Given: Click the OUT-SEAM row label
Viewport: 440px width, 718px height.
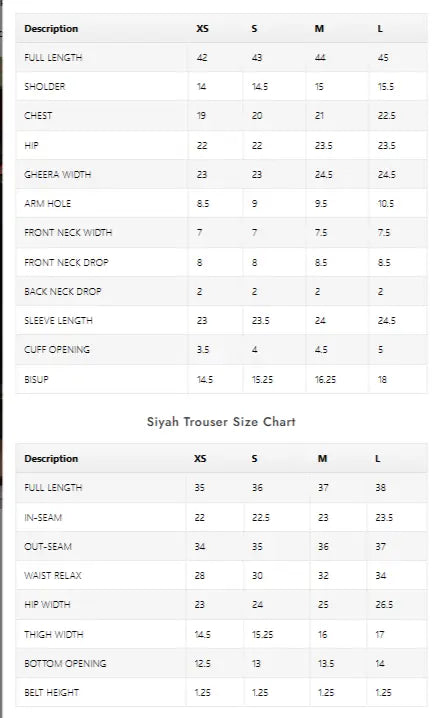Looking at the screenshot, I should click(48, 546).
